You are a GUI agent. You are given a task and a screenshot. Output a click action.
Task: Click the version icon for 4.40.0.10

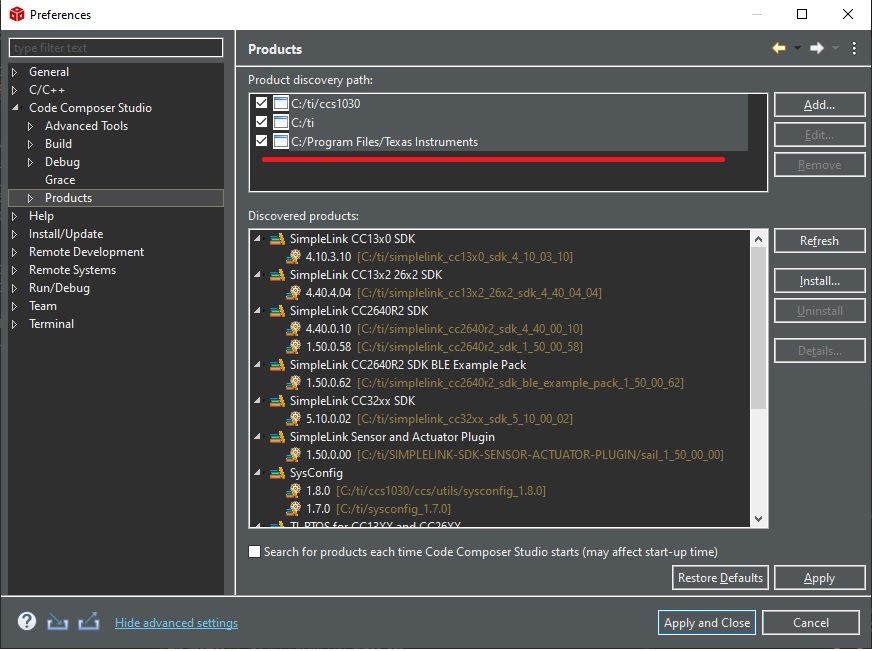(294, 329)
